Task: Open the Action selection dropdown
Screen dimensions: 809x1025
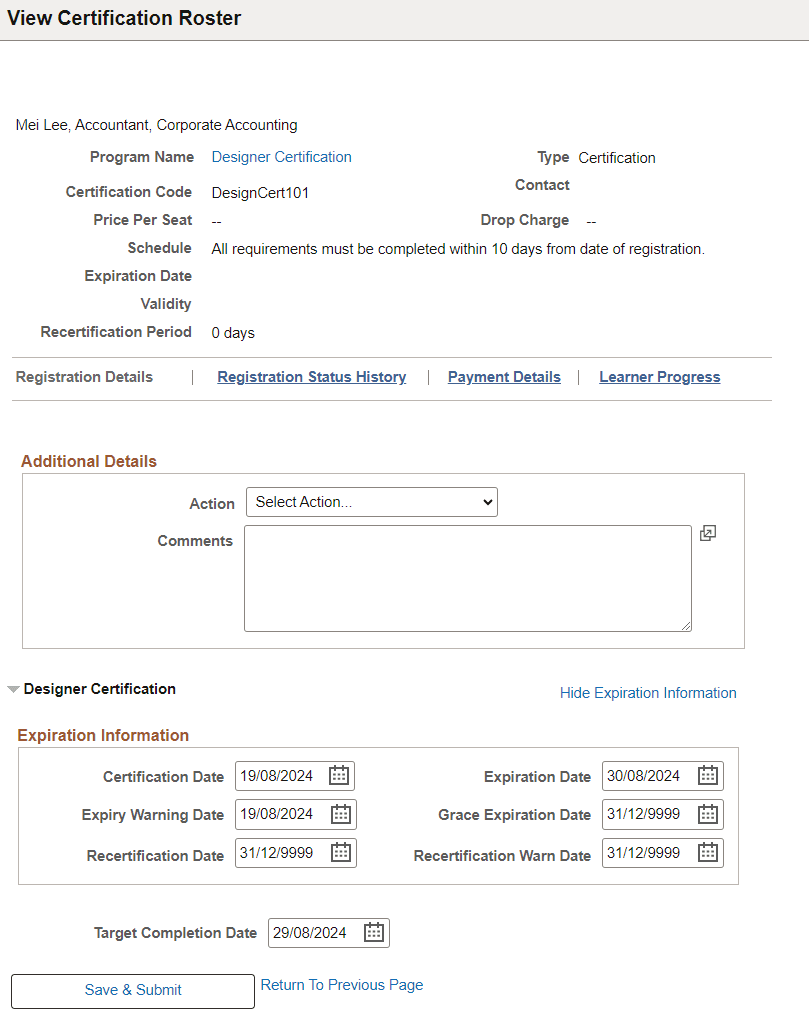Action: [371, 501]
